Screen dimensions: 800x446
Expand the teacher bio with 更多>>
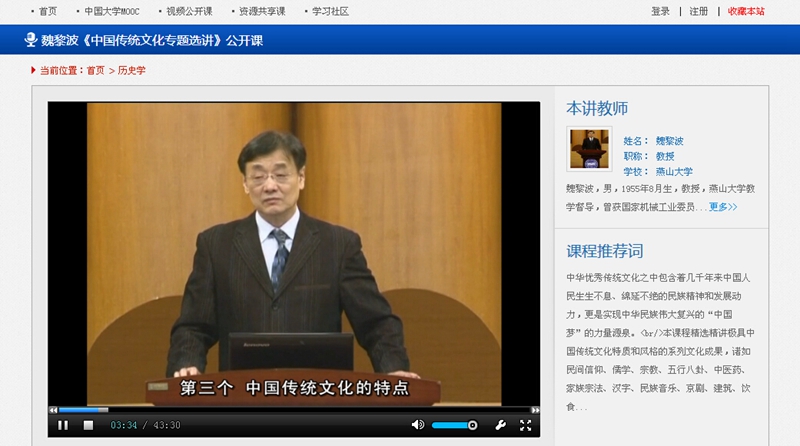tap(723, 207)
